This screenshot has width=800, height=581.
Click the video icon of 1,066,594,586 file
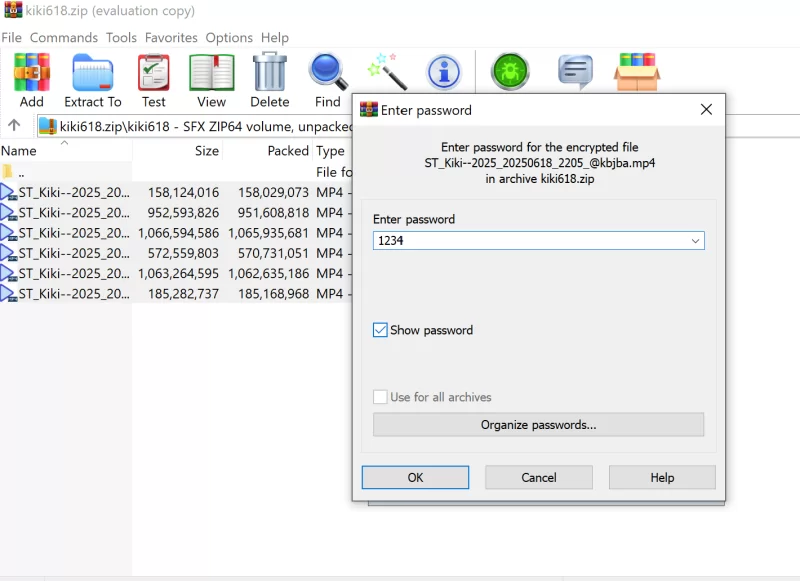tap(8, 233)
